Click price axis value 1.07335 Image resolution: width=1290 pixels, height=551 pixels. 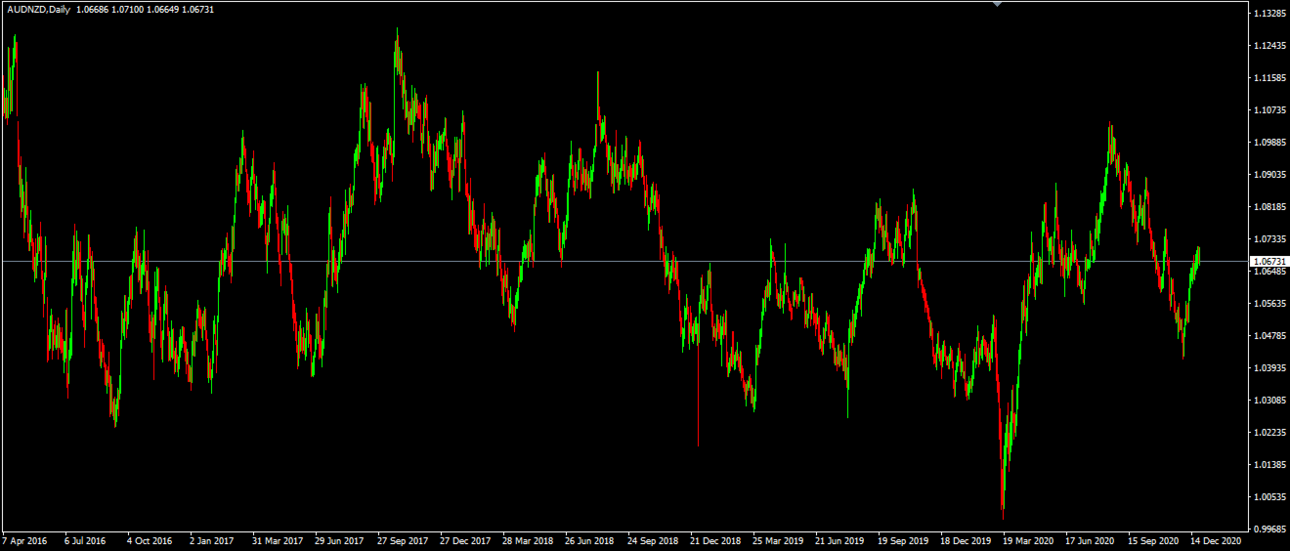click(x=1268, y=239)
